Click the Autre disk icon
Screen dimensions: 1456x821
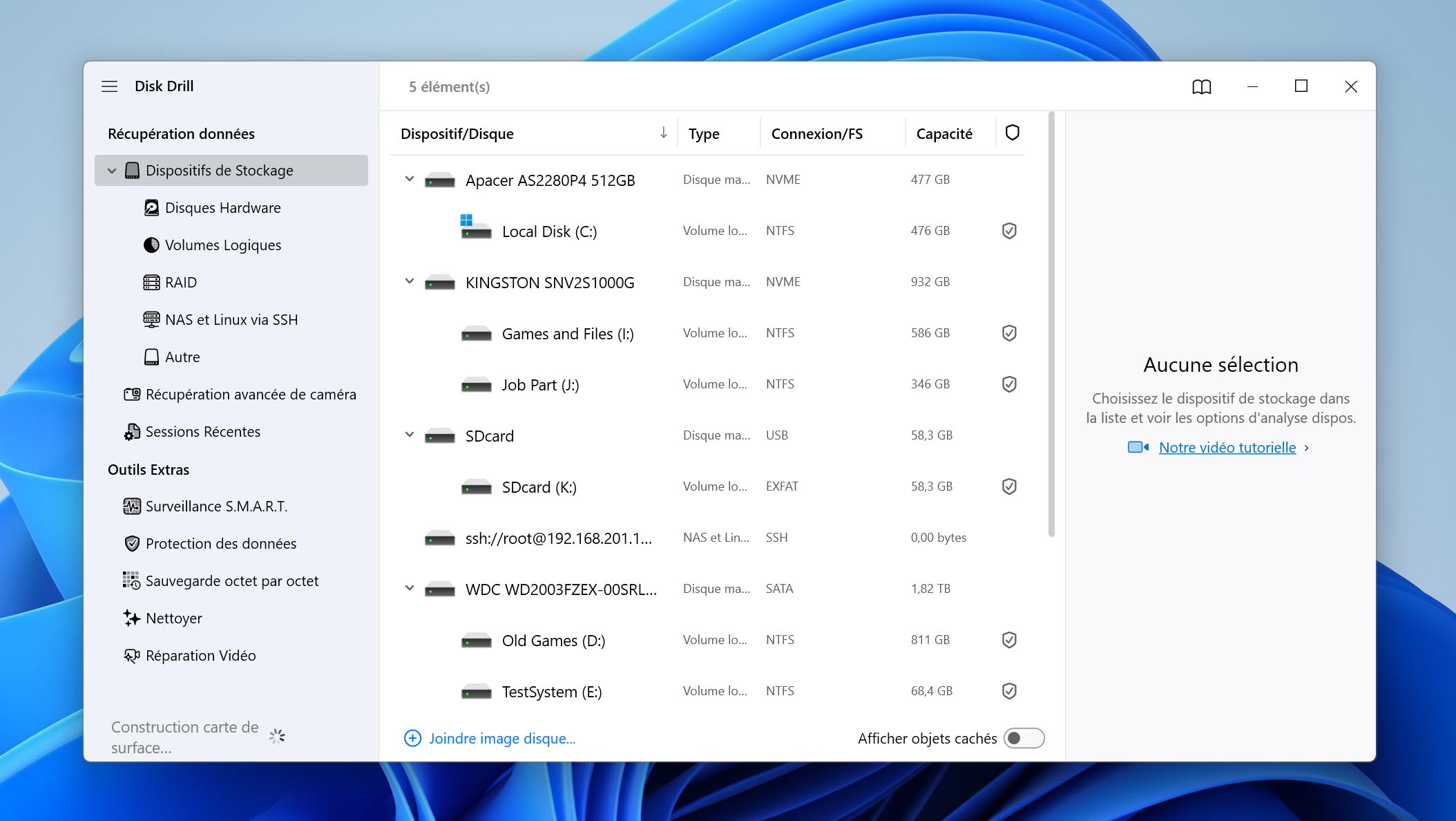tap(151, 357)
